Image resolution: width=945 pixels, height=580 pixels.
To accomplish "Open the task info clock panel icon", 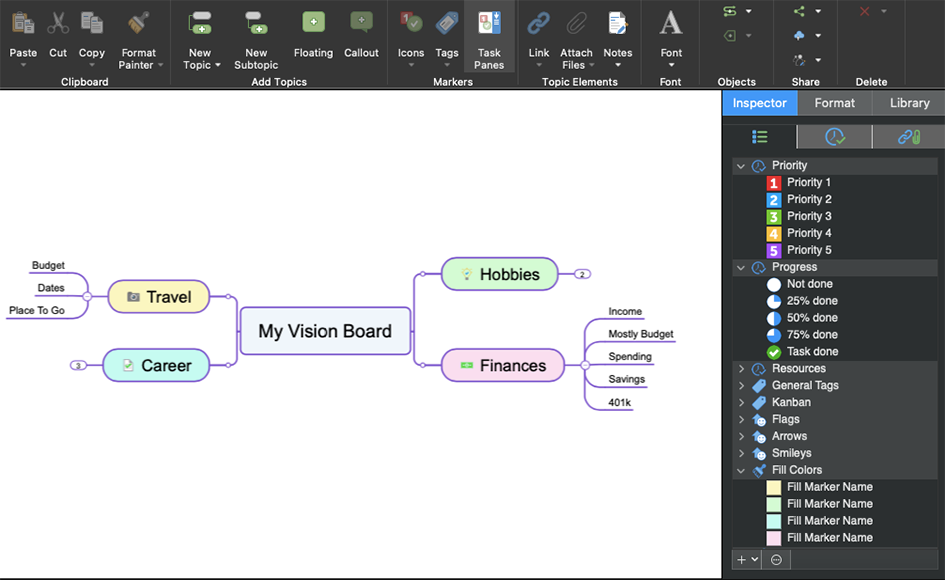I will 834,137.
